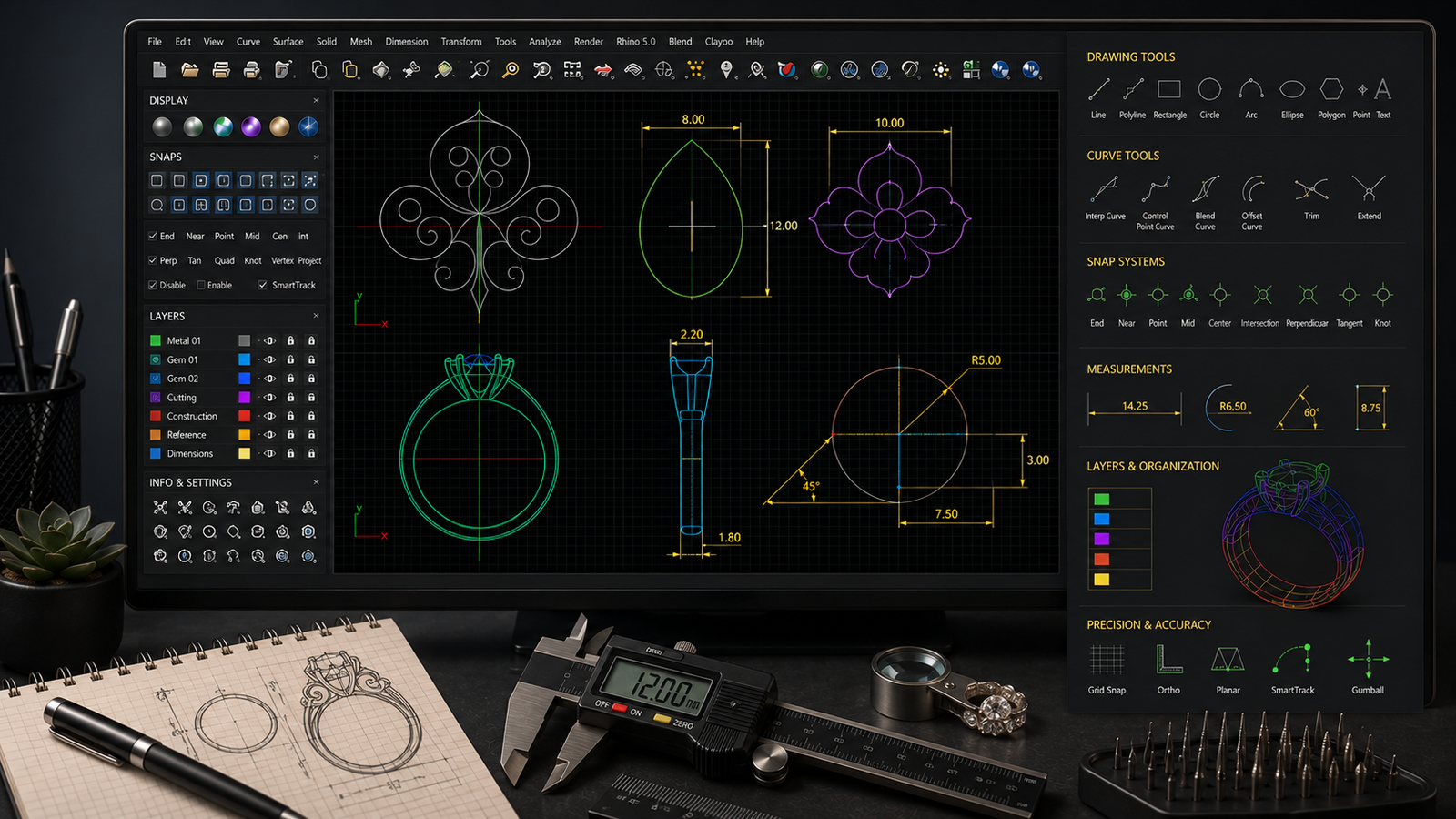Click the yellow Dimensions layer color swatch
Viewport: 1456px width, 819px height.
point(244,453)
